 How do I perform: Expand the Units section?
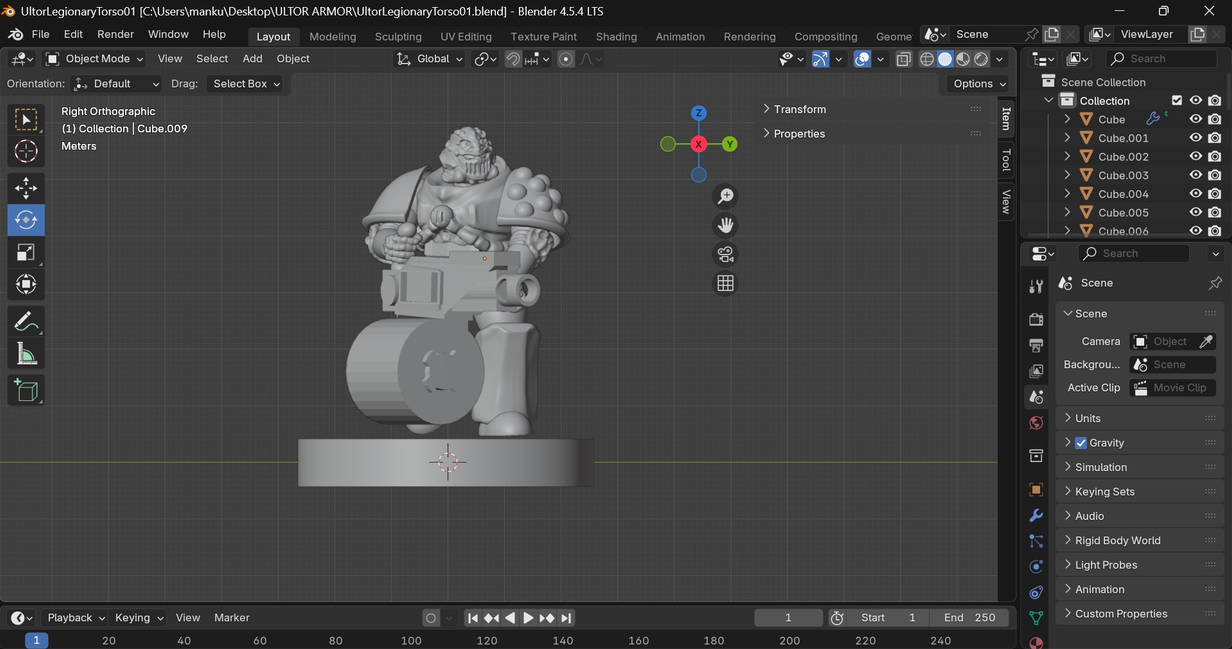pos(1088,418)
